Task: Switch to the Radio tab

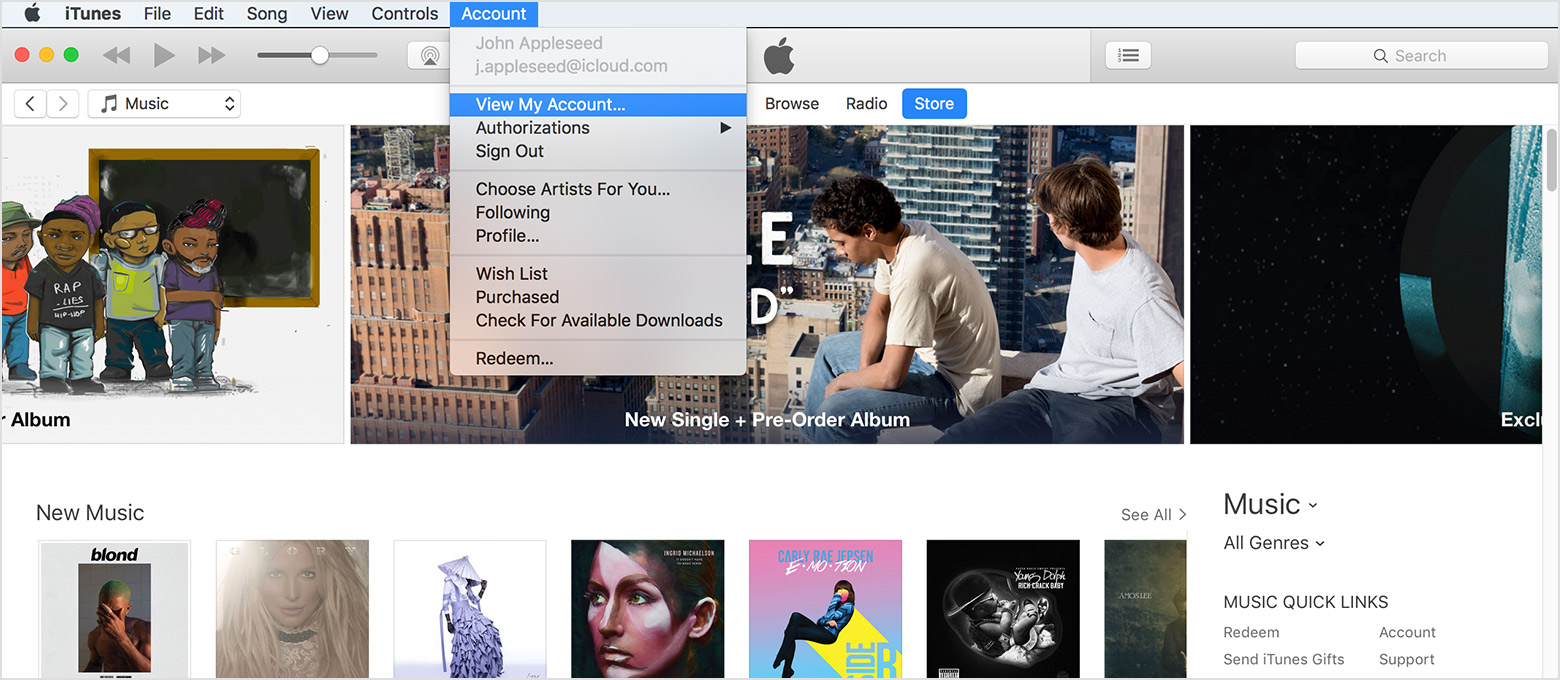Action: pyautogui.click(x=866, y=104)
